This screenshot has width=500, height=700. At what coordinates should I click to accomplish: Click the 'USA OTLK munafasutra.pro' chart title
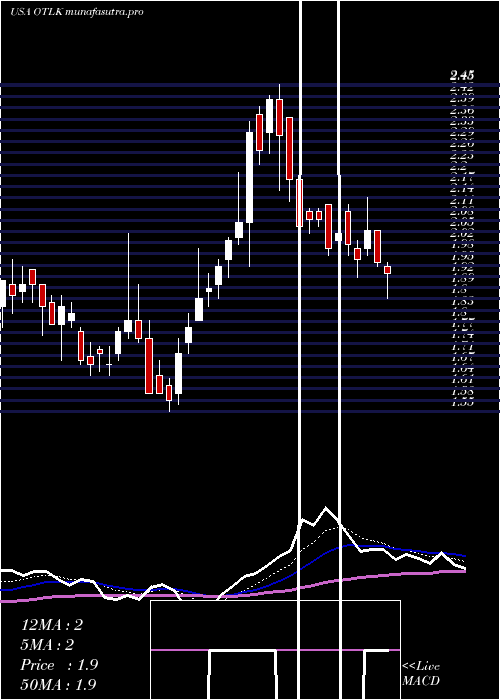[x=77, y=12]
